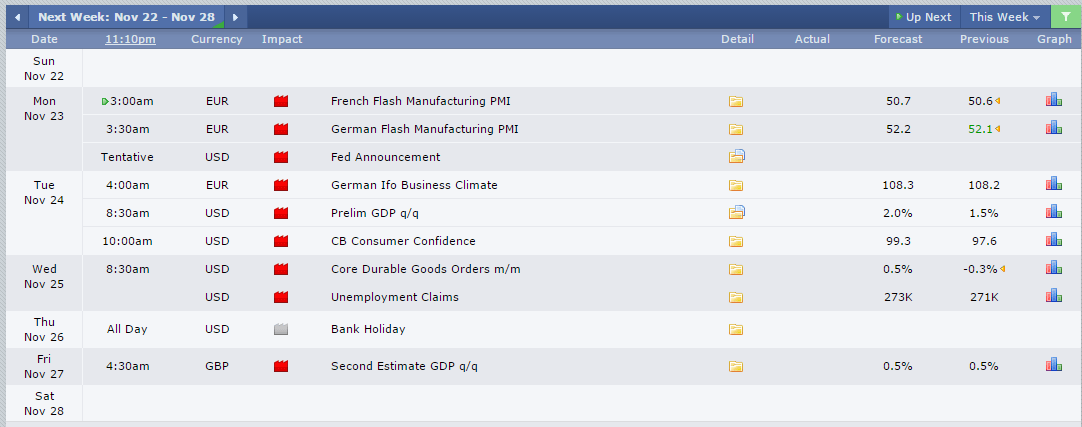Change time via 11:10pm link
Image resolution: width=1082 pixels, height=427 pixels.
click(130, 39)
